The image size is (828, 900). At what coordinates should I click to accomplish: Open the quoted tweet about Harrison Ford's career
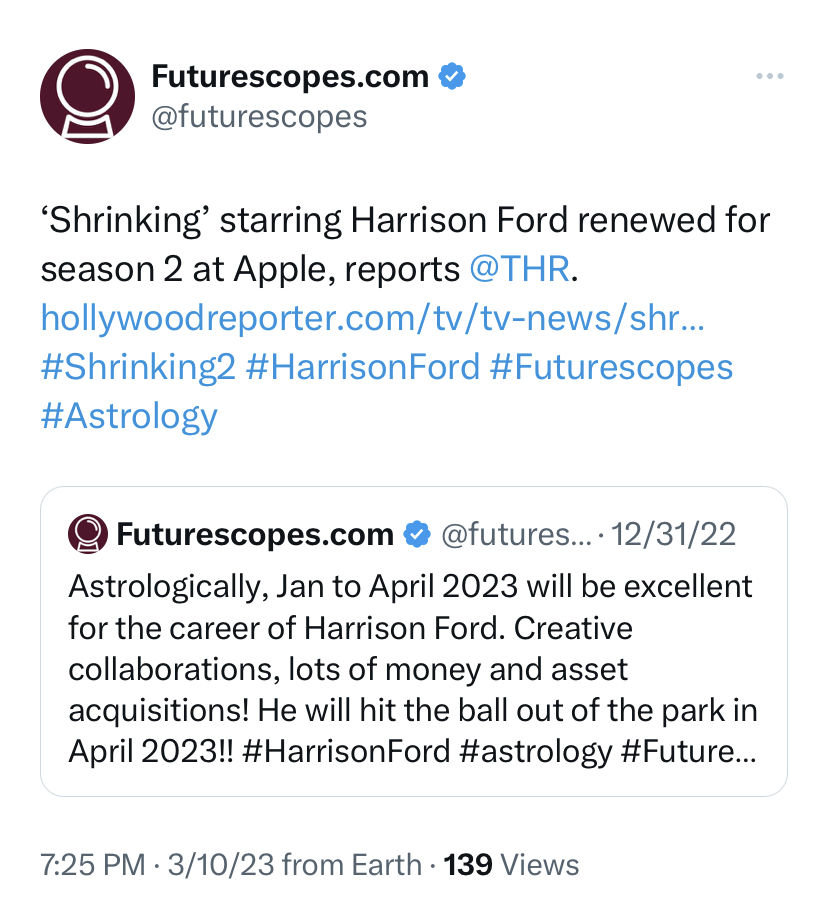click(x=414, y=641)
